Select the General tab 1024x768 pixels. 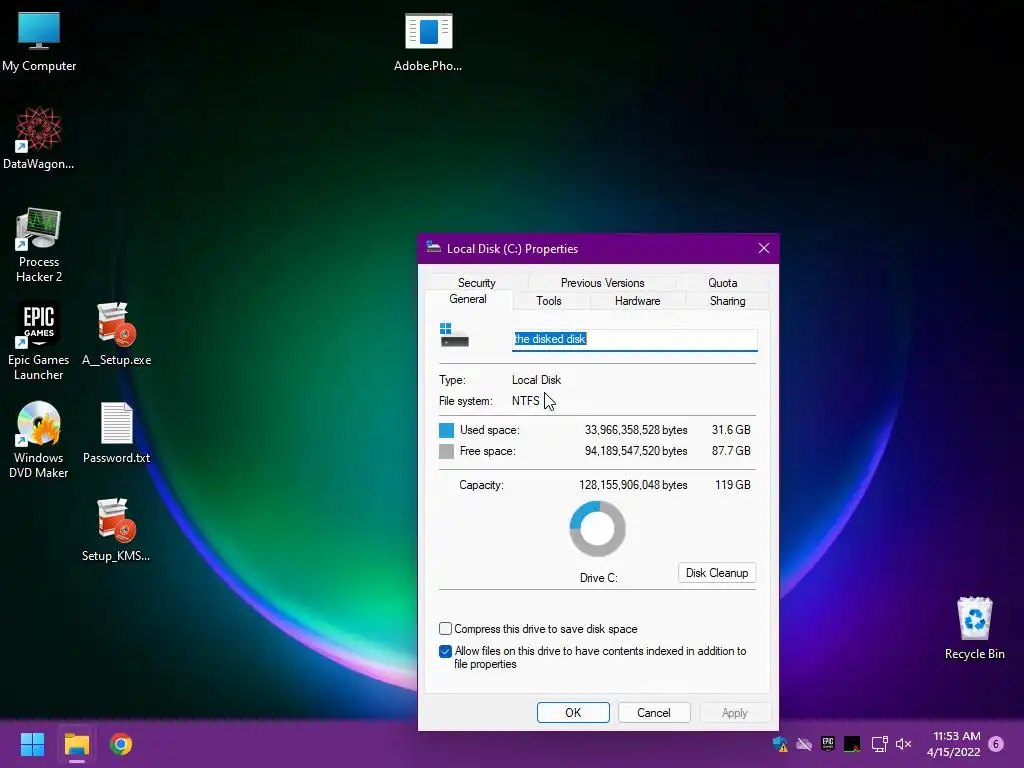pos(468,299)
